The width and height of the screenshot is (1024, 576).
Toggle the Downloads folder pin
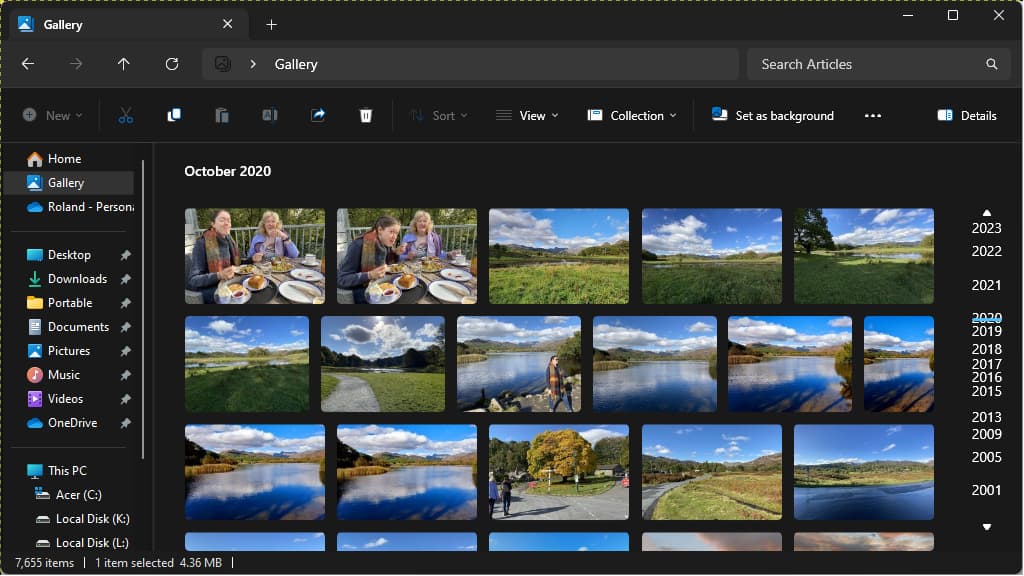point(124,278)
